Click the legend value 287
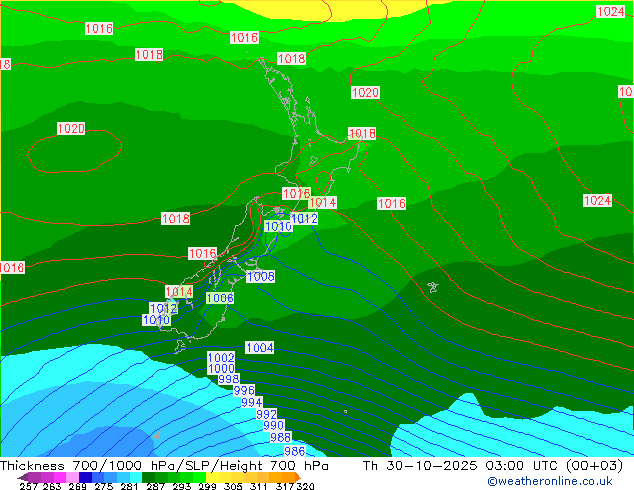This screenshot has width=634, height=490. 155,486
